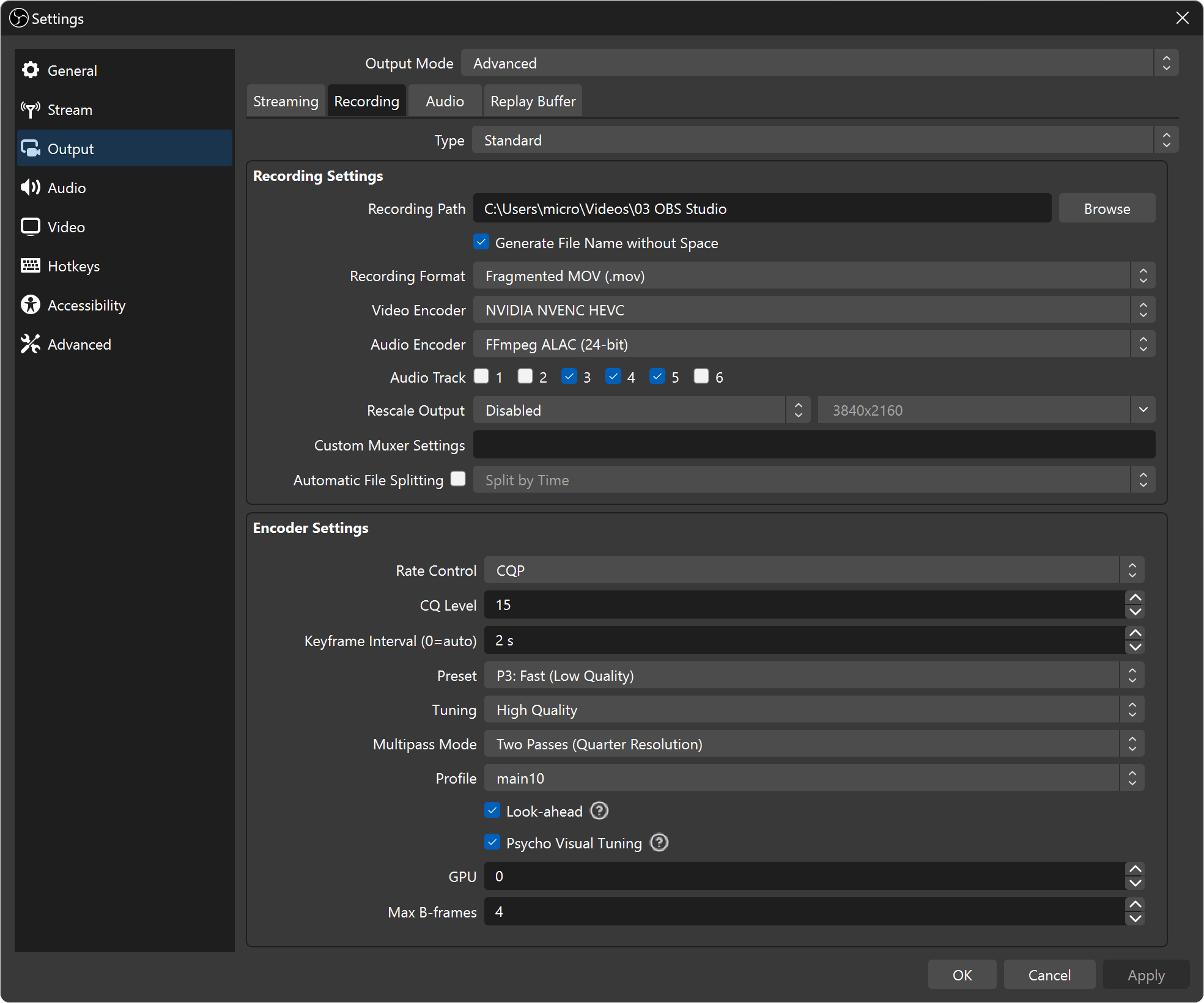Screen dimensions: 1204x1003
Task: Open the Multipass Mode dropdown
Action: click(814, 744)
